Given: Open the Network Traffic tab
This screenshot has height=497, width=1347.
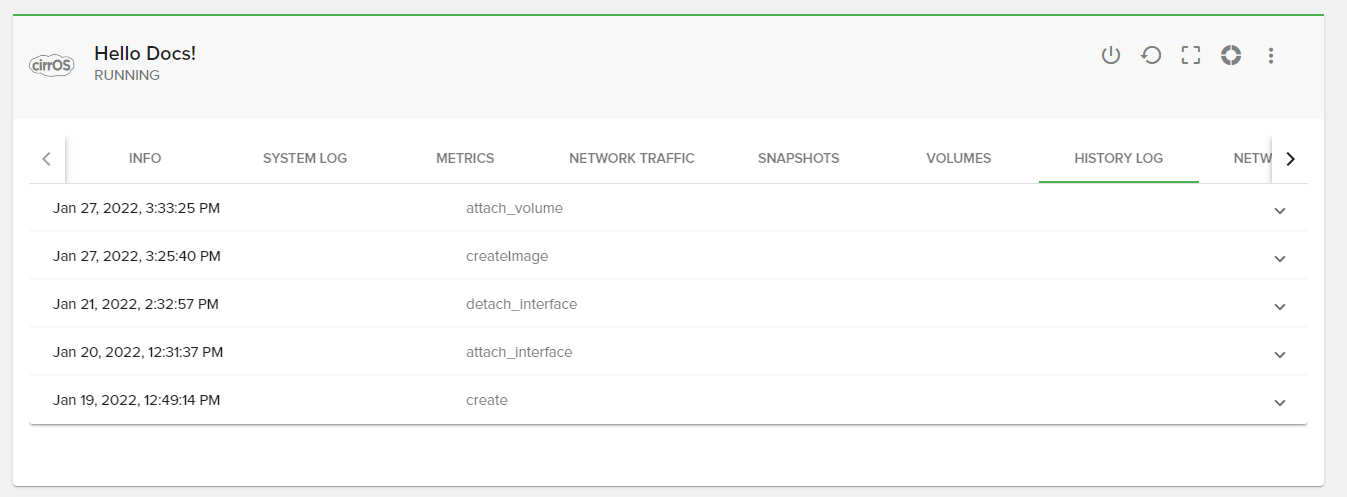Looking at the screenshot, I should 632,158.
